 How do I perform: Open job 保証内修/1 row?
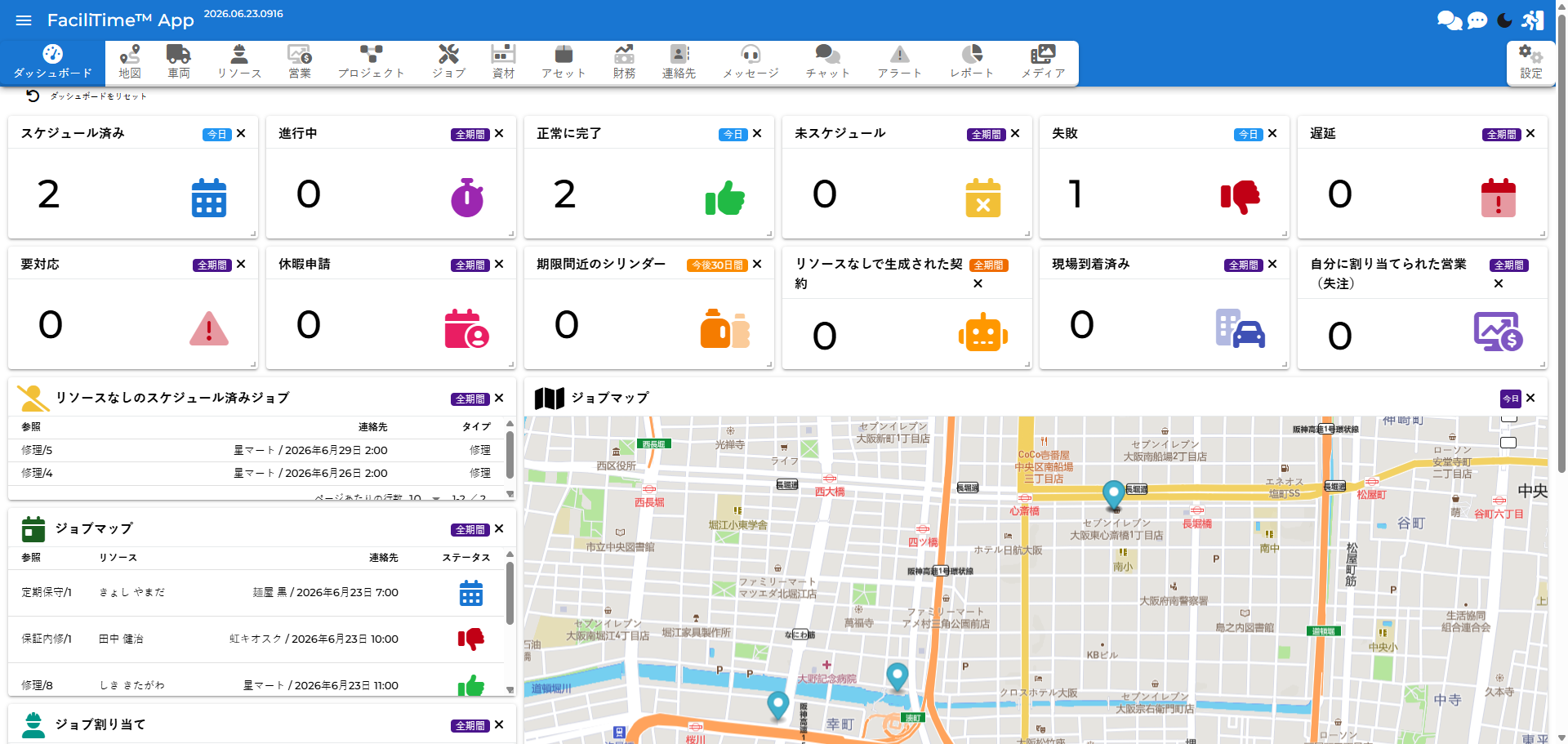(256, 639)
